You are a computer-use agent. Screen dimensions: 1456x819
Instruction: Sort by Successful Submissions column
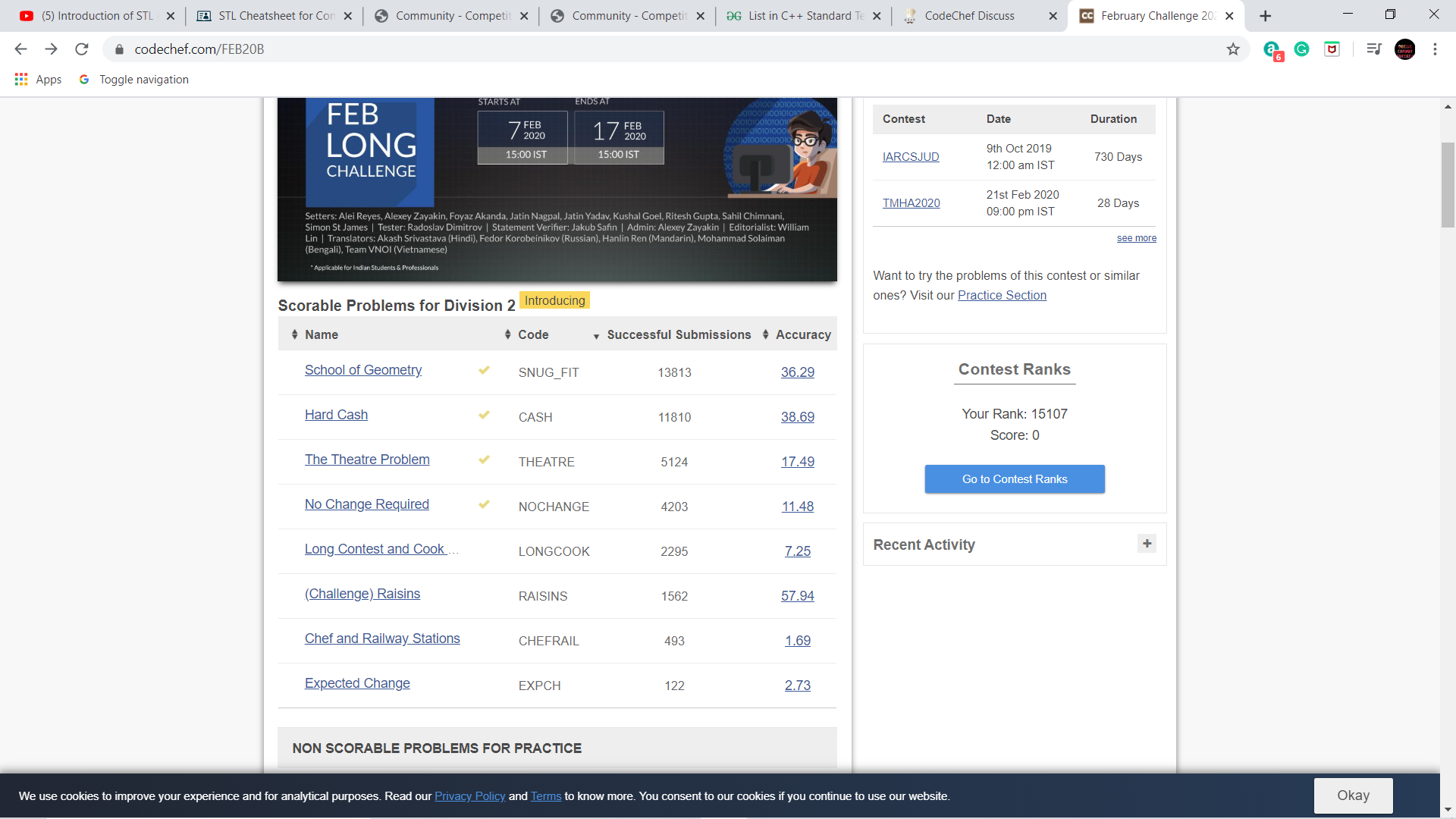pos(678,334)
